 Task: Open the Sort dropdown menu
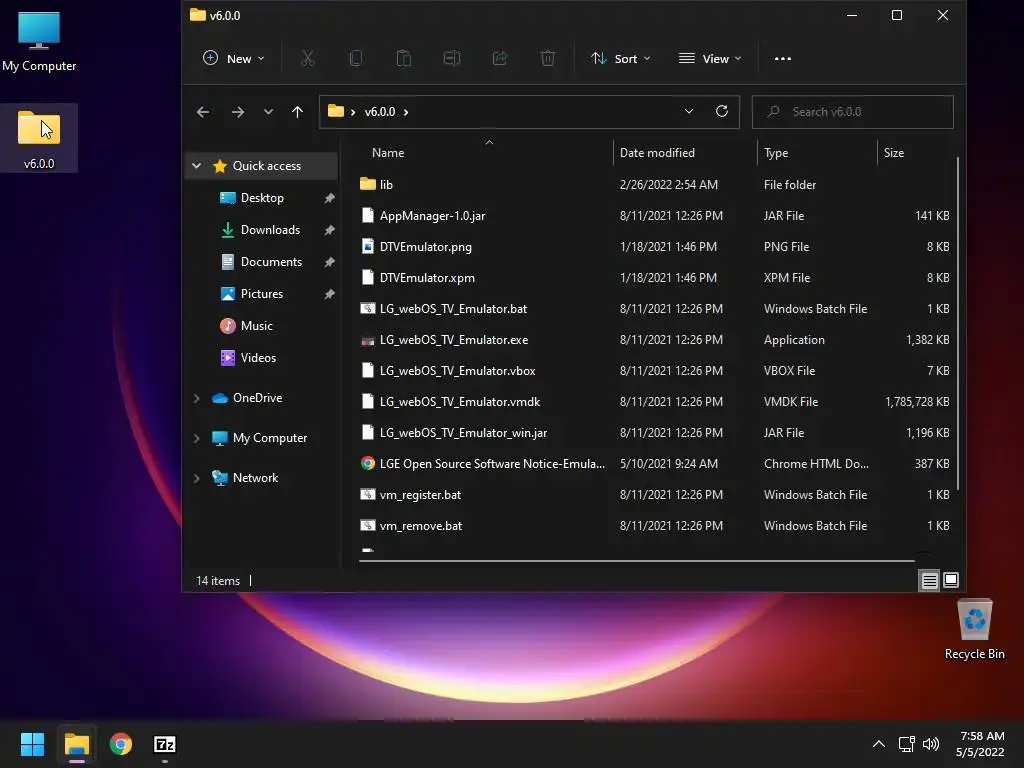coord(620,59)
